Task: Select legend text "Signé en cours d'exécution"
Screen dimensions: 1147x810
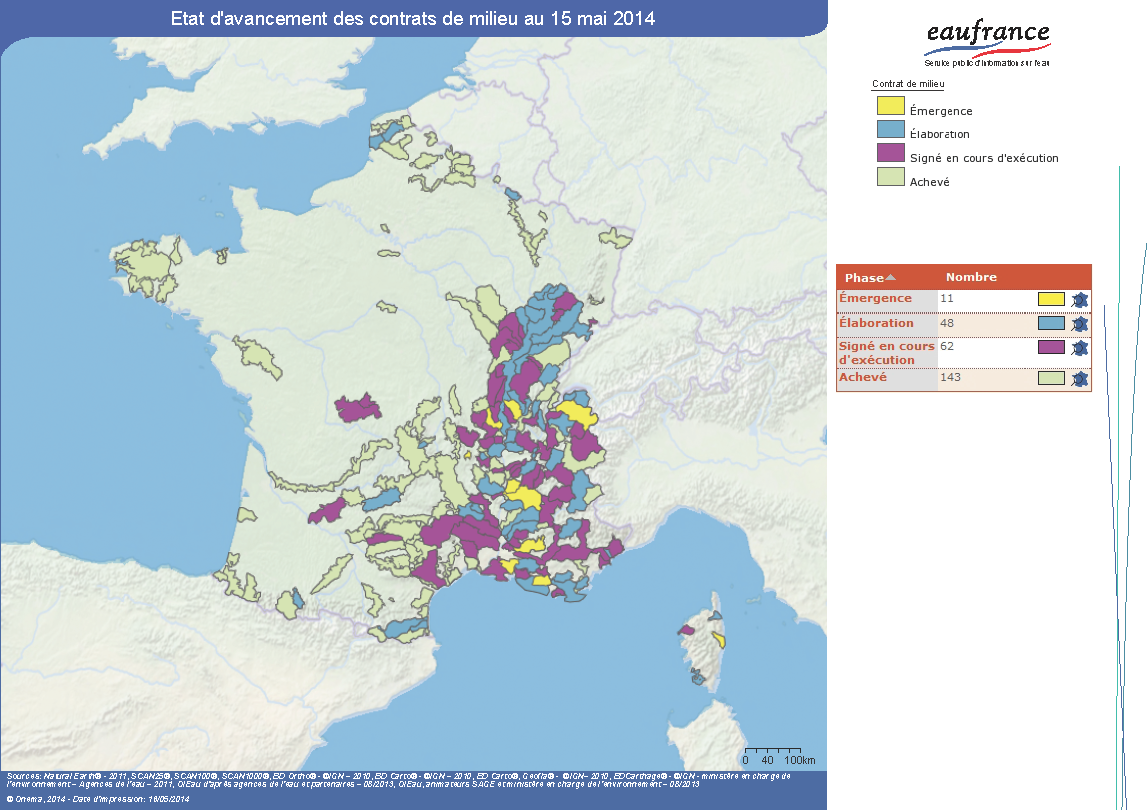Action: click(x=984, y=157)
